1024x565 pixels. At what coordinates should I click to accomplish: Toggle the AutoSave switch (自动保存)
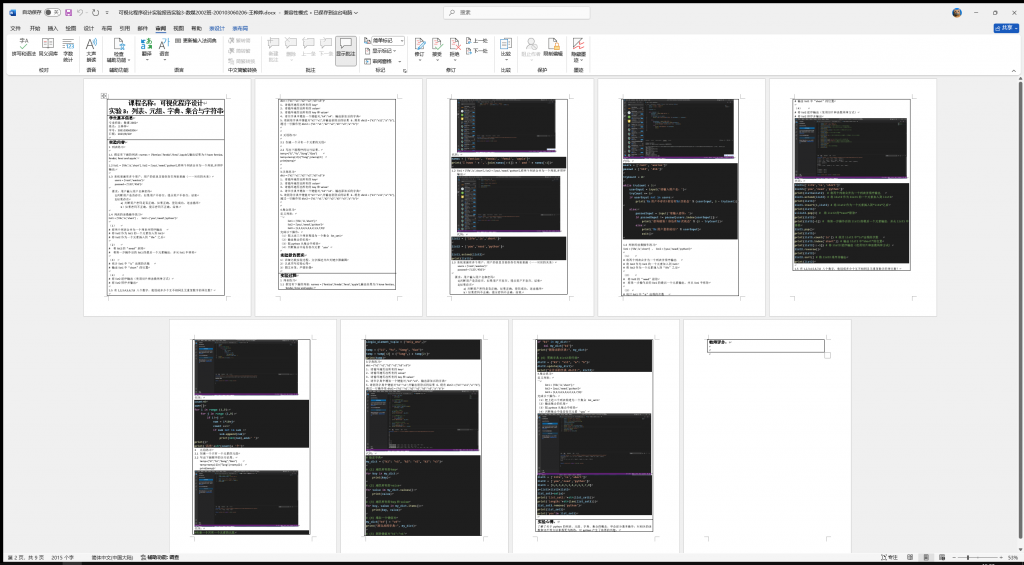(x=52, y=13)
